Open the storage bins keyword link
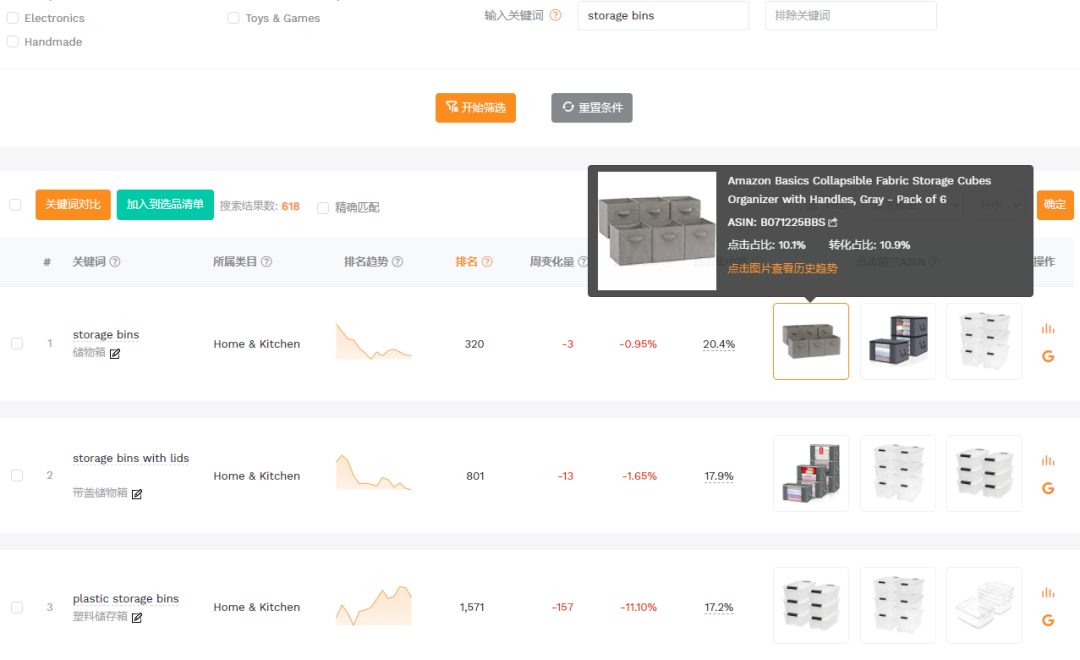Screen dimensions: 1080x660 106,334
